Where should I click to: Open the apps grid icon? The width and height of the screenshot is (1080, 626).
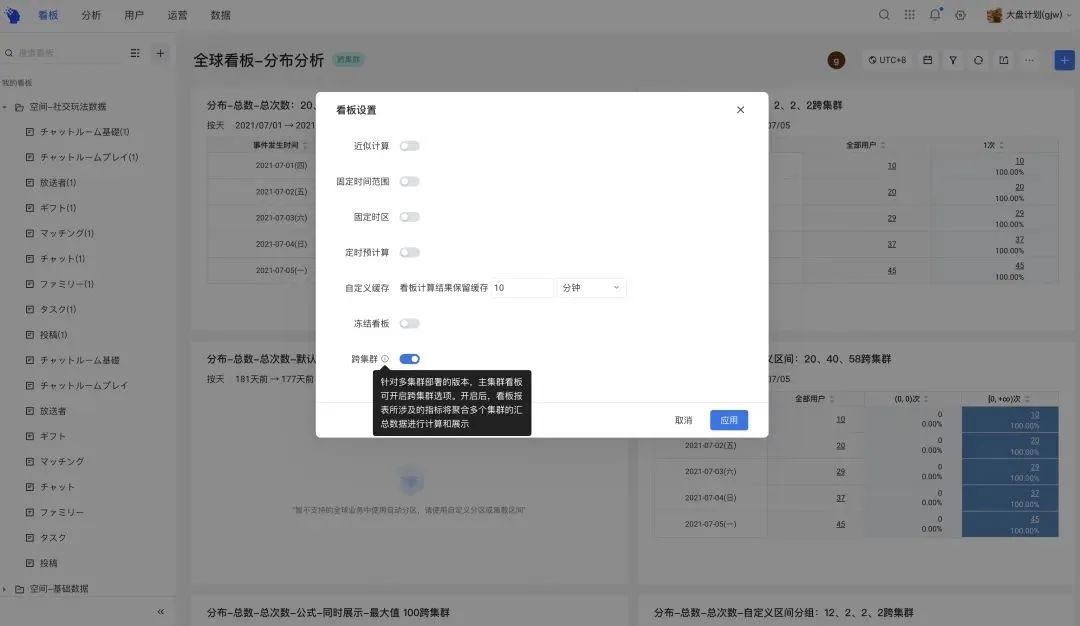909,14
